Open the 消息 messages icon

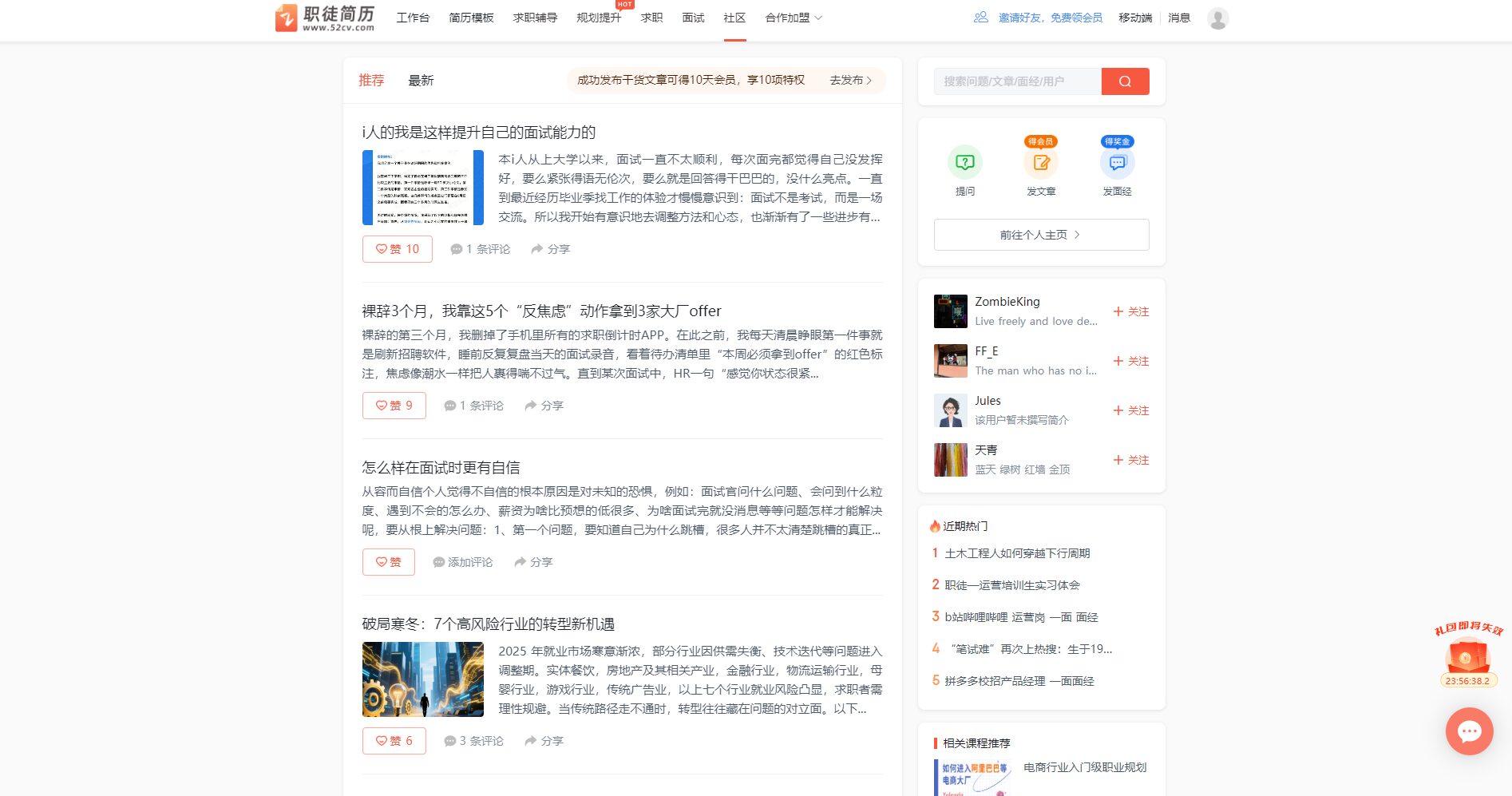click(1178, 17)
